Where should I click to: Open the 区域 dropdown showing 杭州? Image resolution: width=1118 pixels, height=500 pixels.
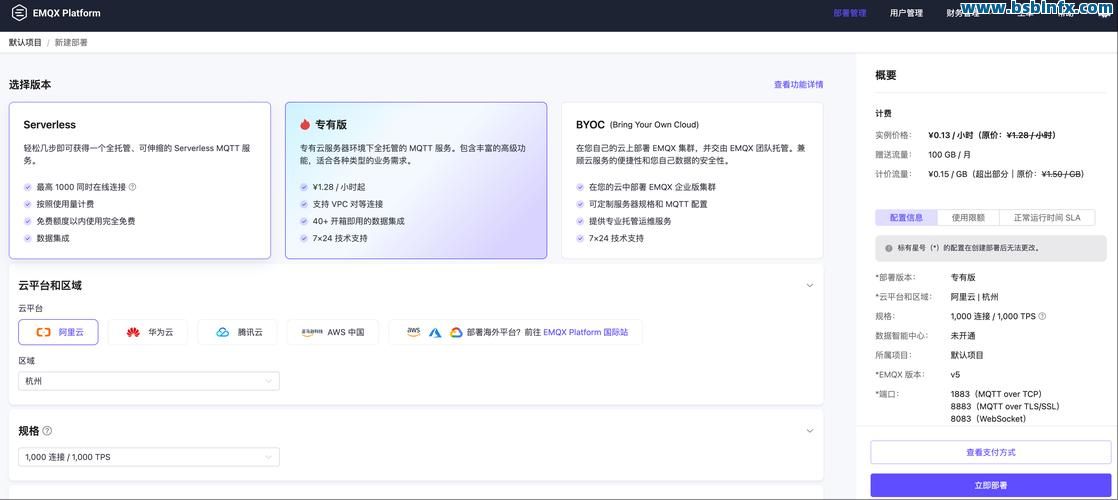(x=149, y=381)
